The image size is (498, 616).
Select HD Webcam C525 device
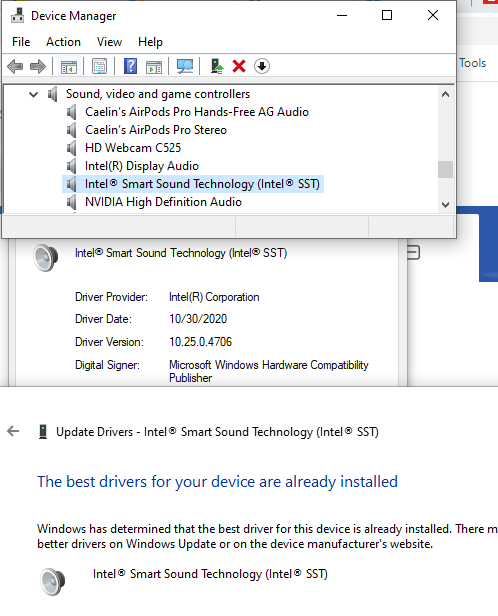tap(133, 148)
